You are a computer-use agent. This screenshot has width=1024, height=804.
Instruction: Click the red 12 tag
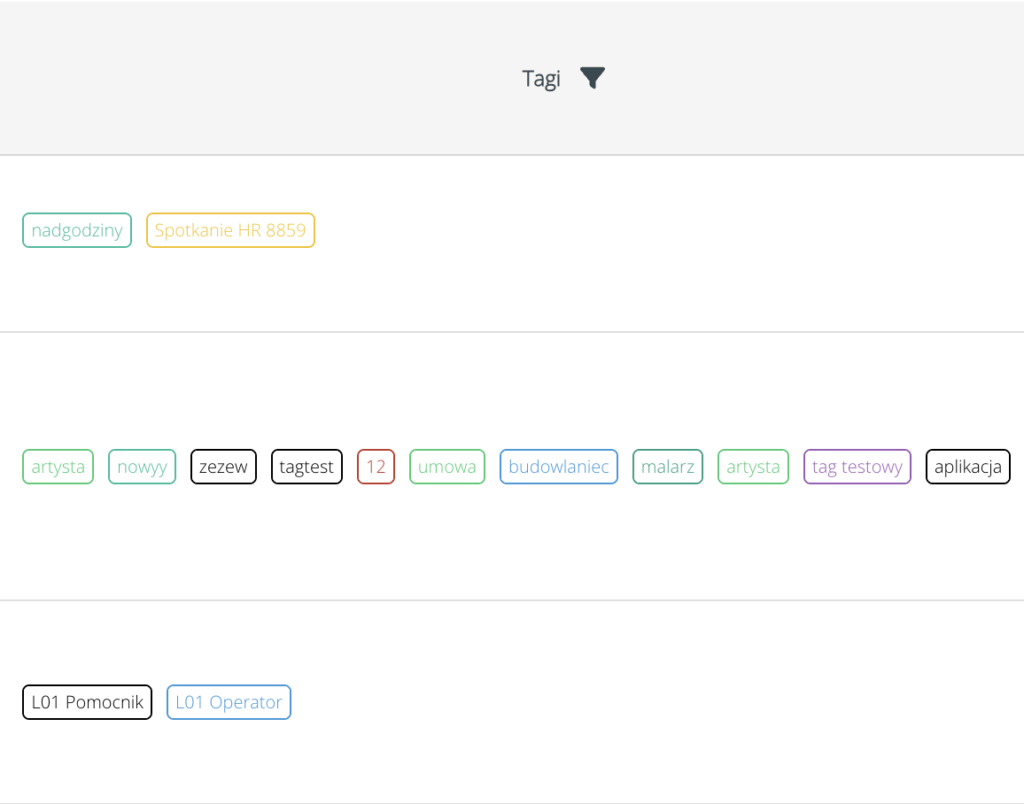pos(376,467)
